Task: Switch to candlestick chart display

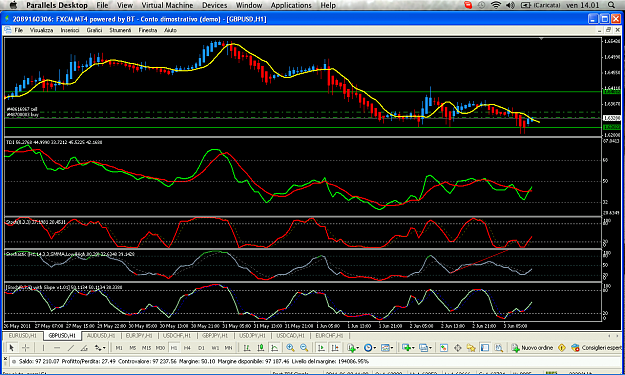Action: (x=261, y=348)
